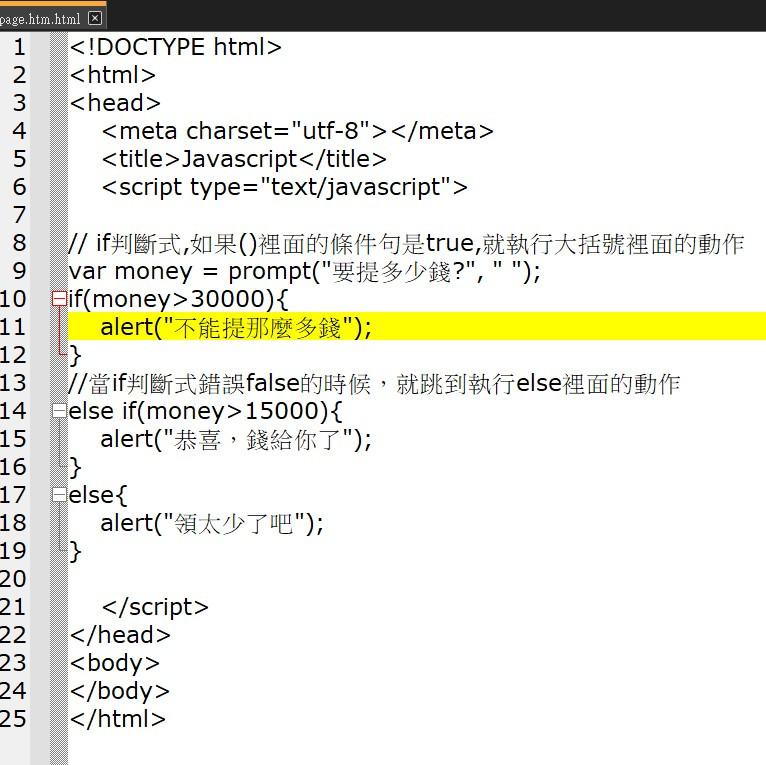Select the page.htm.html file tab
766x765 pixels.
tap(53, 18)
